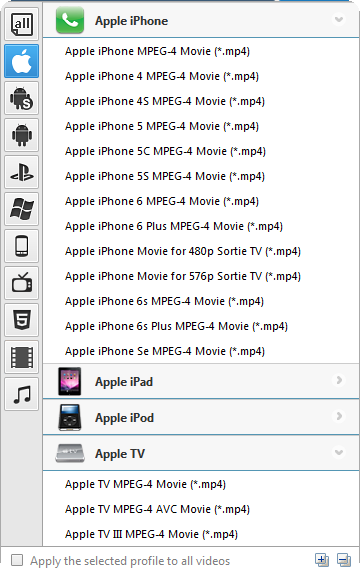Screen dimensions: 360x574
Task: Select Apple iPhone 6 MPEG-4 Movie profile
Action: pyautogui.click(x=162, y=201)
